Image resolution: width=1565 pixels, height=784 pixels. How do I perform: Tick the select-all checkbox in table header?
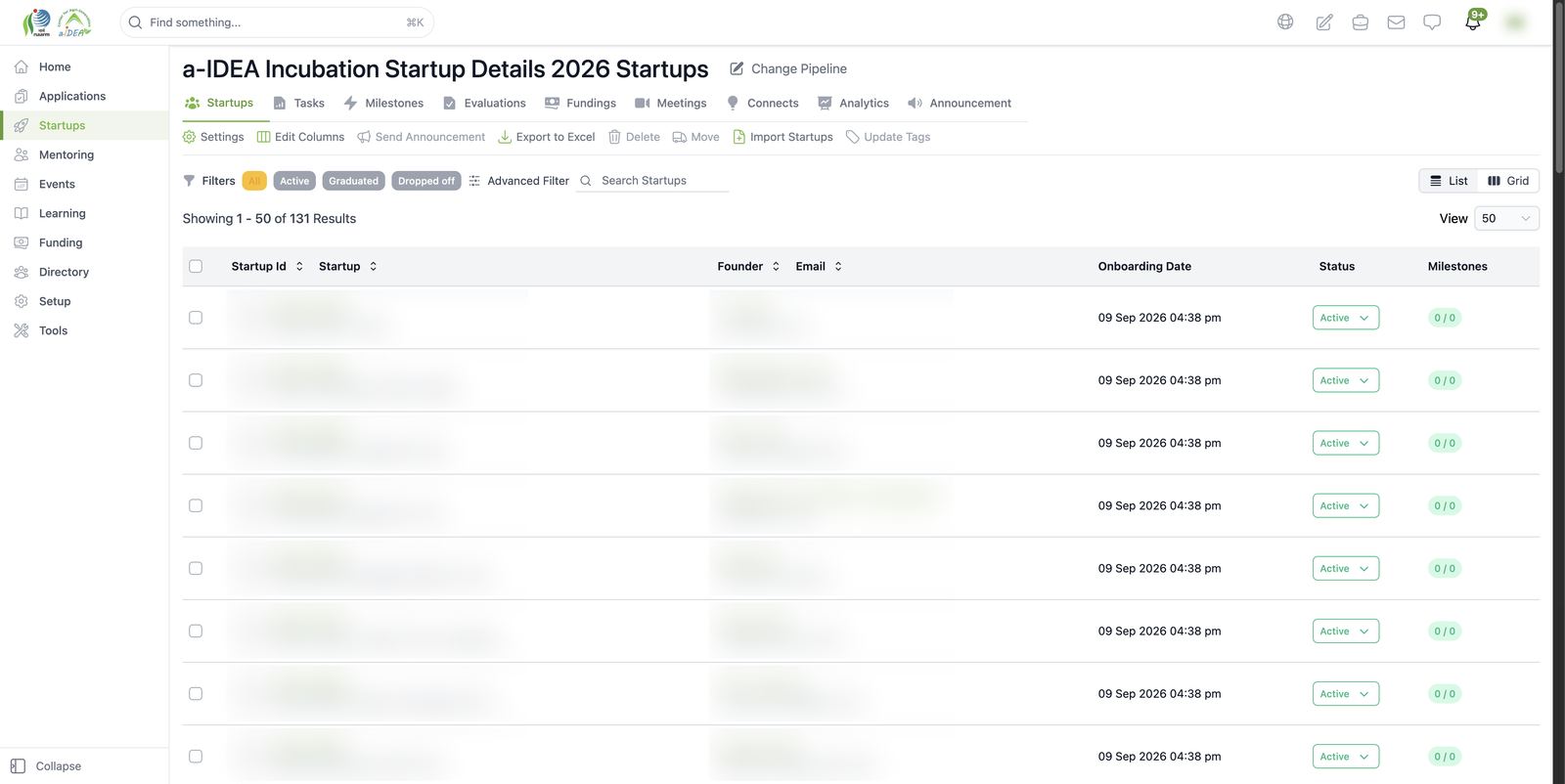196,266
